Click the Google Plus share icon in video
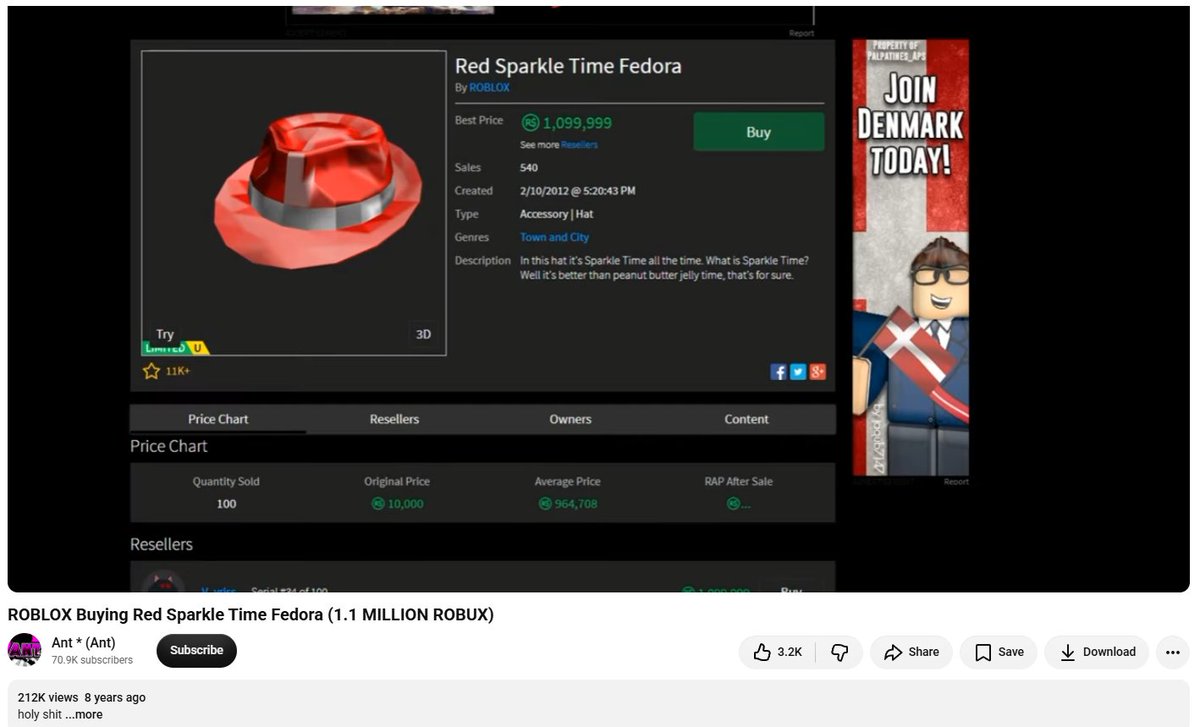 pyautogui.click(x=817, y=372)
